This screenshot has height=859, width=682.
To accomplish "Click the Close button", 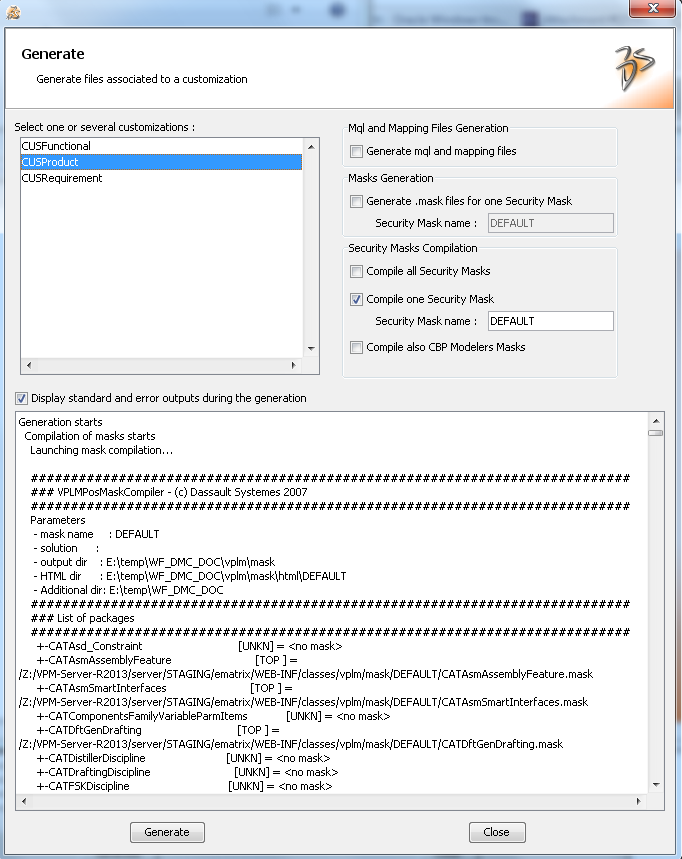I will 497,832.
